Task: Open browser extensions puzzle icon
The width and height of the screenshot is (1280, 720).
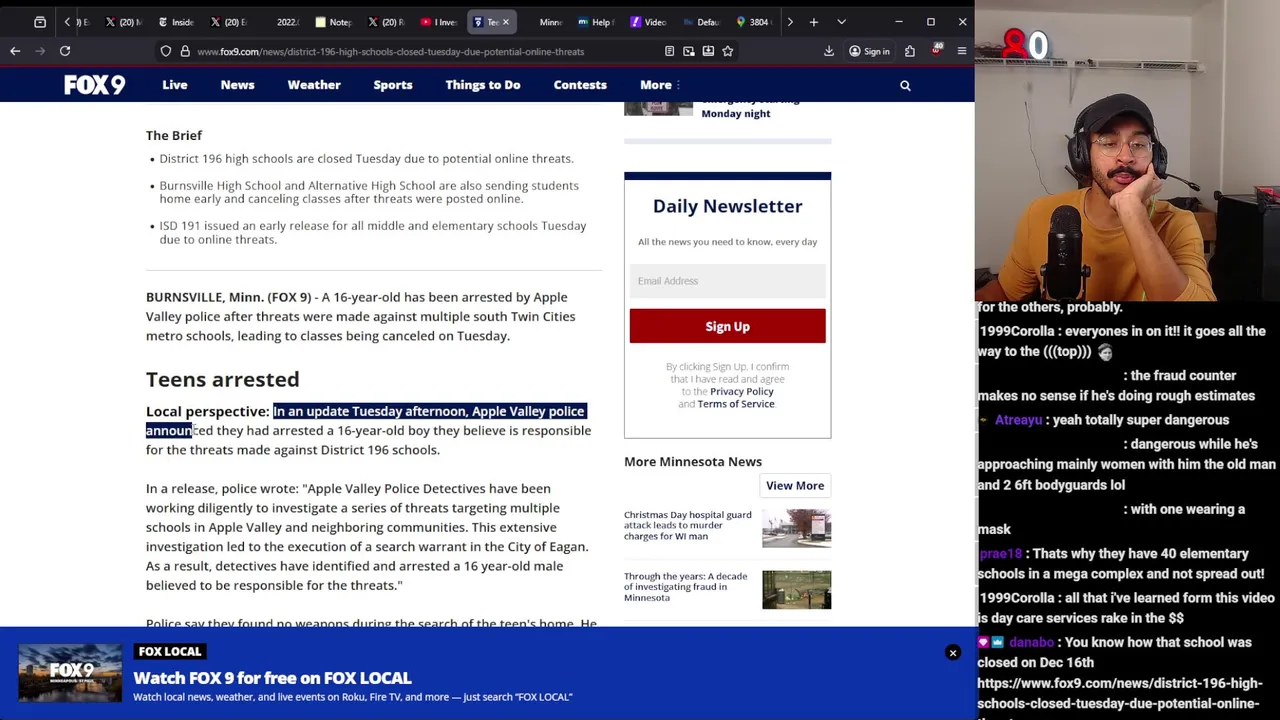Action: click(x=910, y=51)
